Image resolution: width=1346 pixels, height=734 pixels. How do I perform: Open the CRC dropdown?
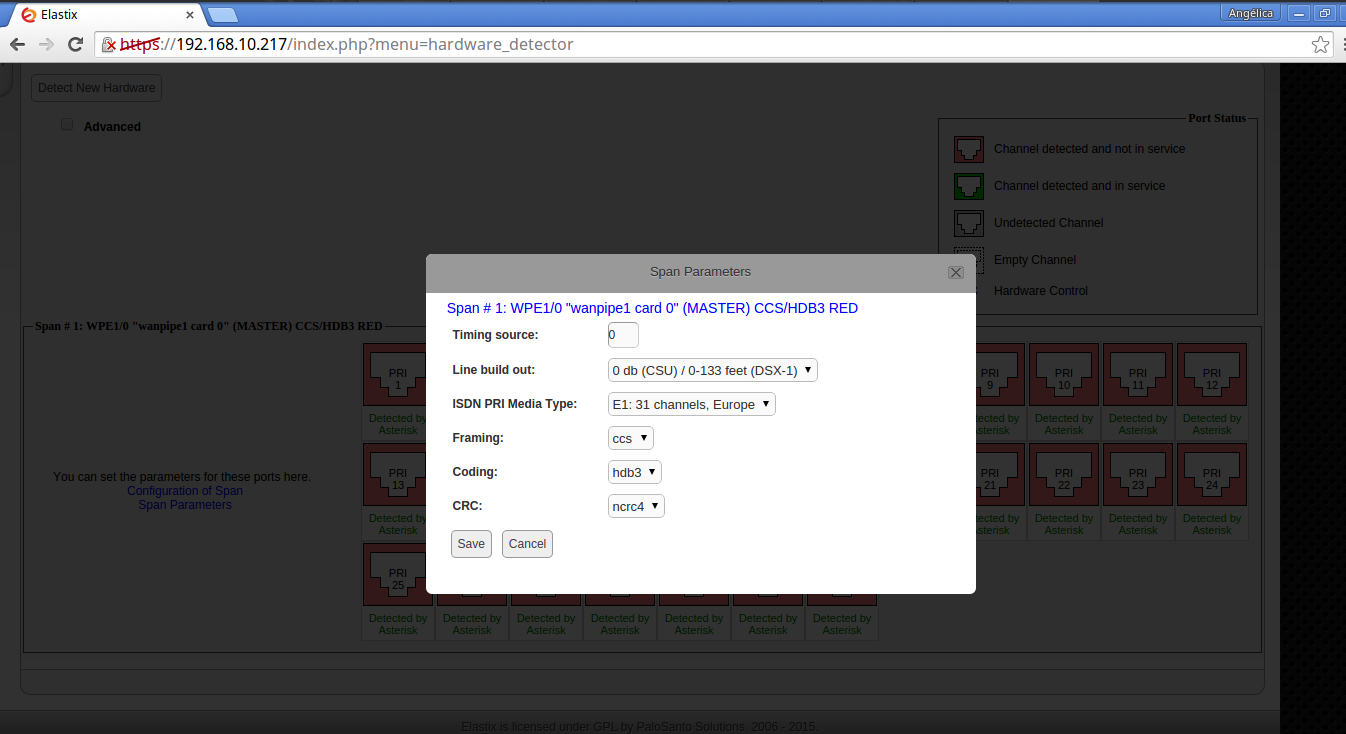pyautogui.click(x=636, y=507)
